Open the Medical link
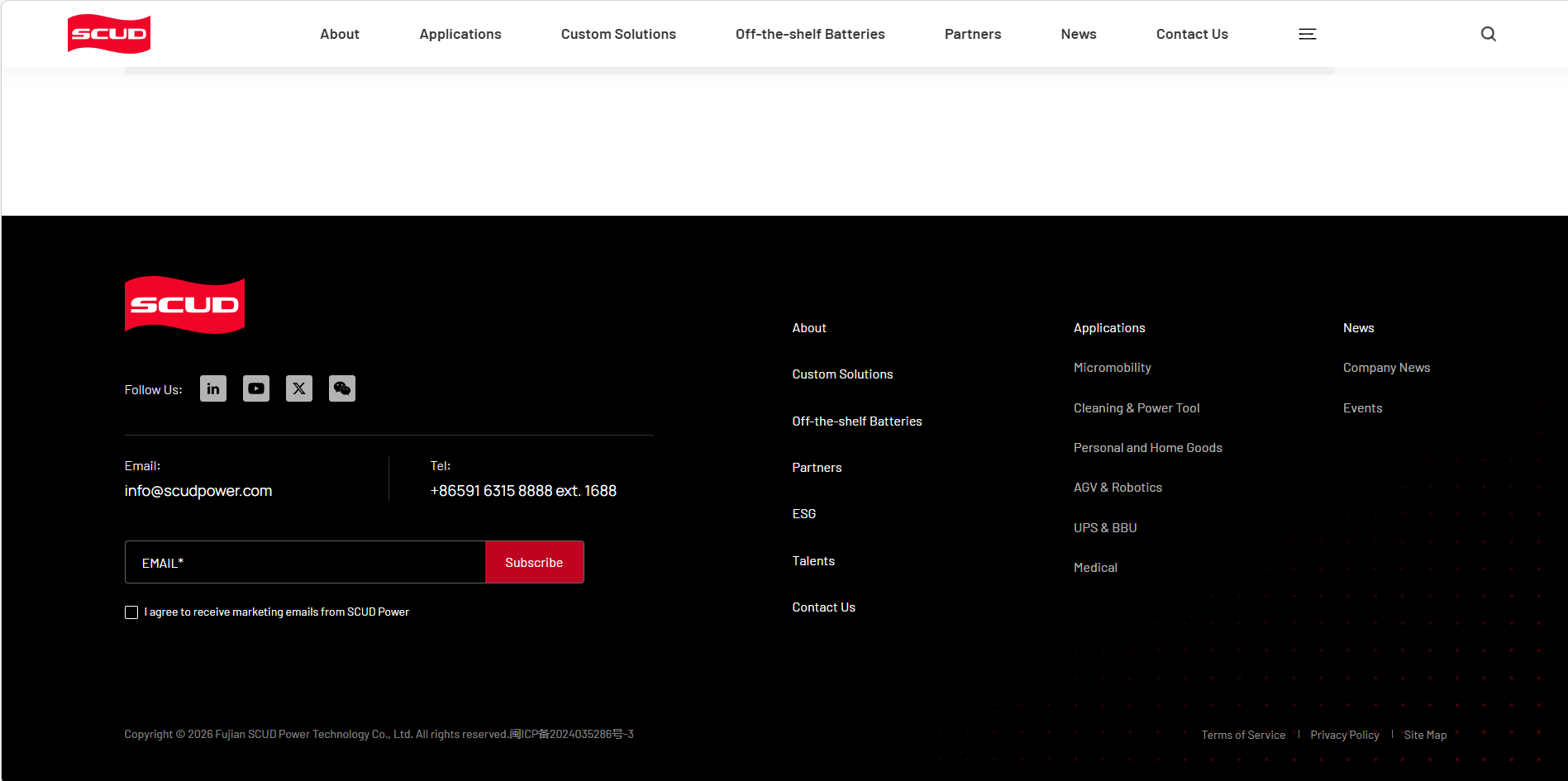Image resolution: width=1568 pixels, height=781 pixels. pos(1095,568)
